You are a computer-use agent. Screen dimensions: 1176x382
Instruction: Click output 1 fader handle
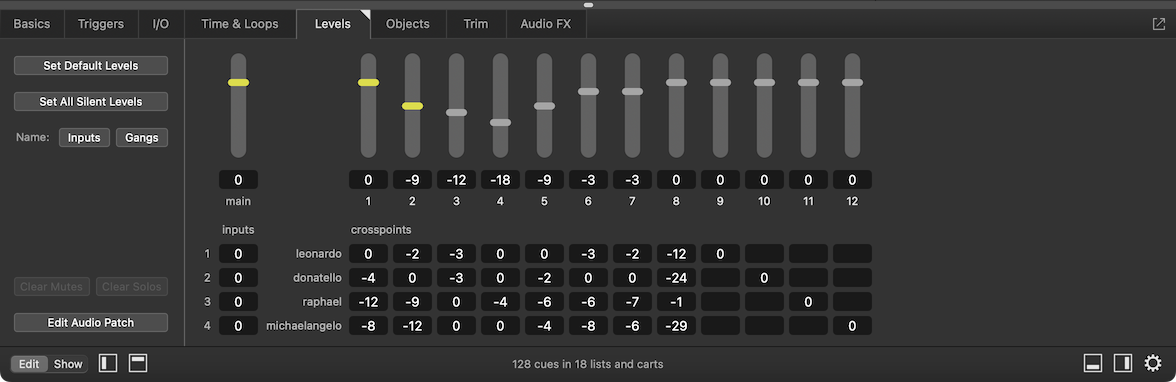point(368,83)
